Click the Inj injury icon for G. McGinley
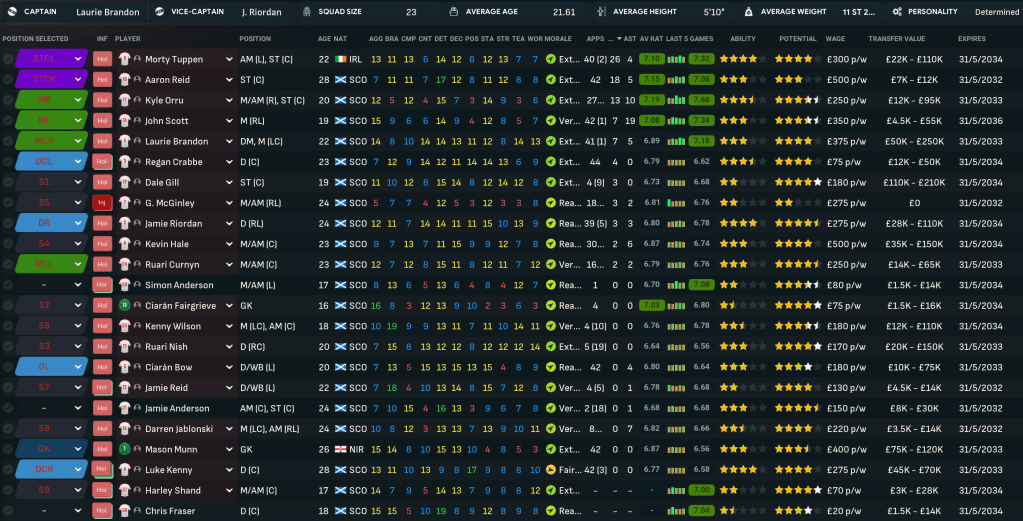Image resolution: width=1023 pixels, height=521 pixels. [102, 203]
